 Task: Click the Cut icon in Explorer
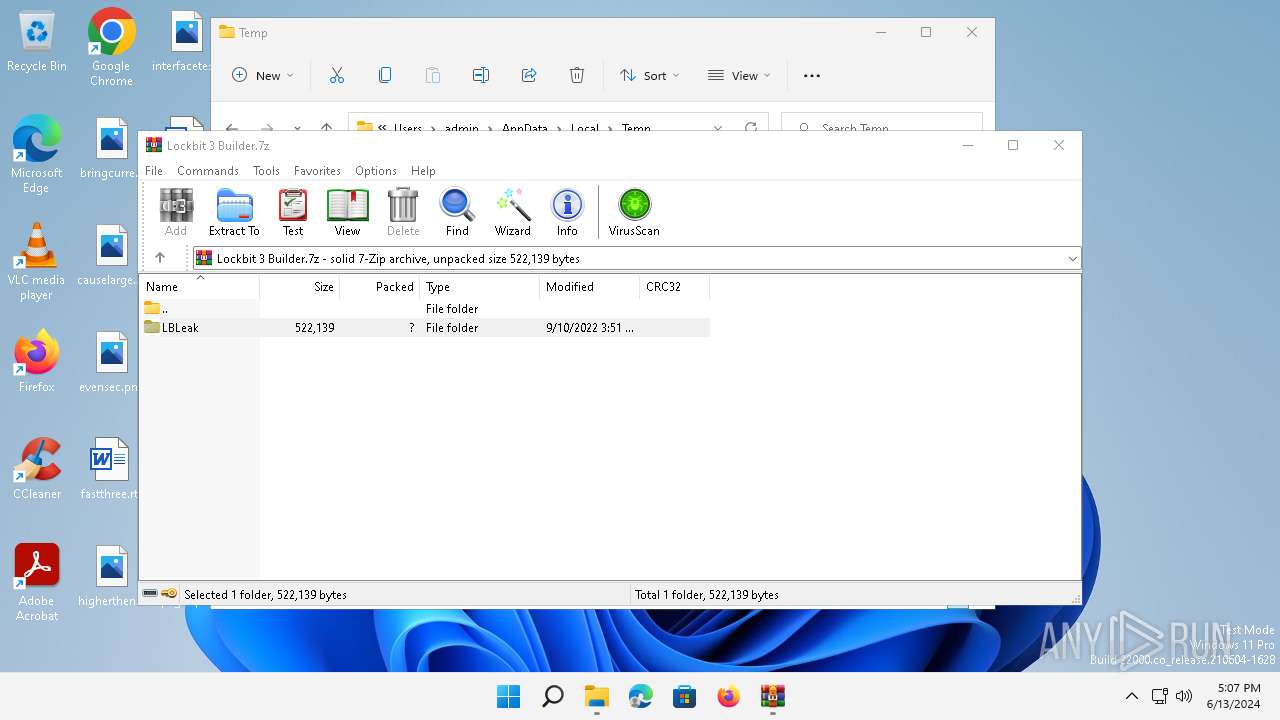pyautogui.click(x=337, y=75)
